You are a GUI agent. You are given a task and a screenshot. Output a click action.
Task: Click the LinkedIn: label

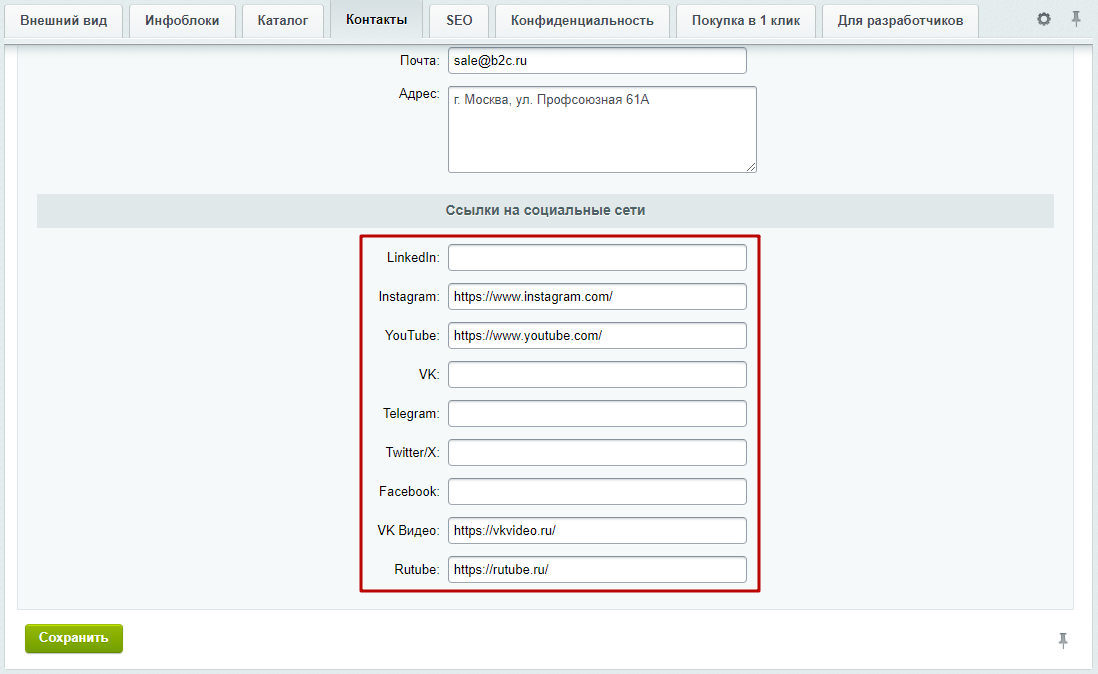coord(413,258)
